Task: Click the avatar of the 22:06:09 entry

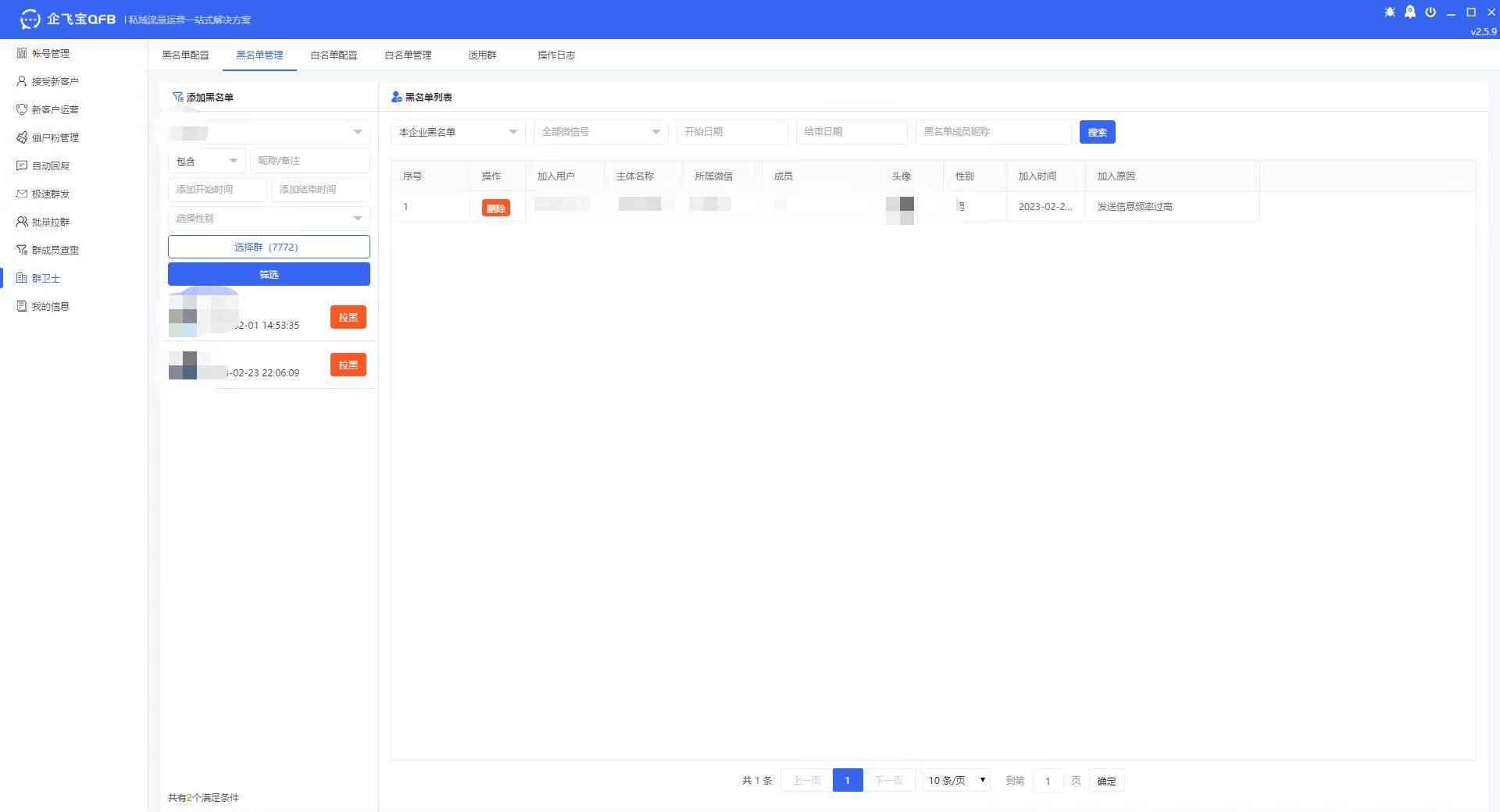Action: point(183,365)
